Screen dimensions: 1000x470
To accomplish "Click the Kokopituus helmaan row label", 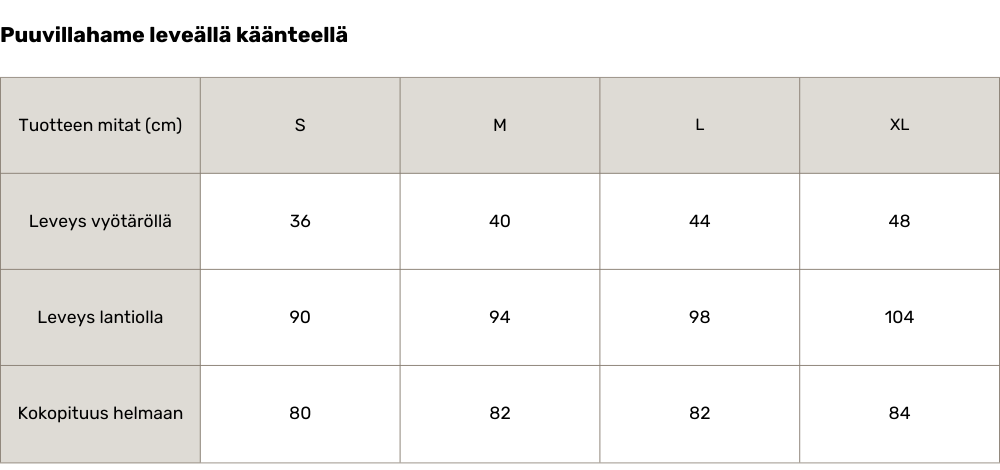I will click(100, 413).
